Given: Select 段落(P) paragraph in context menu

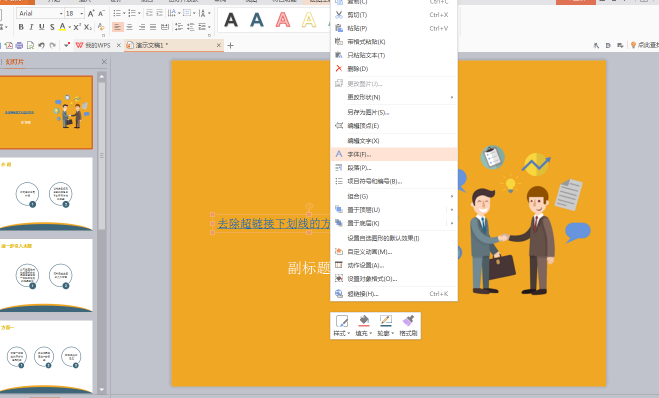Looking at the screenshot, I should point(394,168).
